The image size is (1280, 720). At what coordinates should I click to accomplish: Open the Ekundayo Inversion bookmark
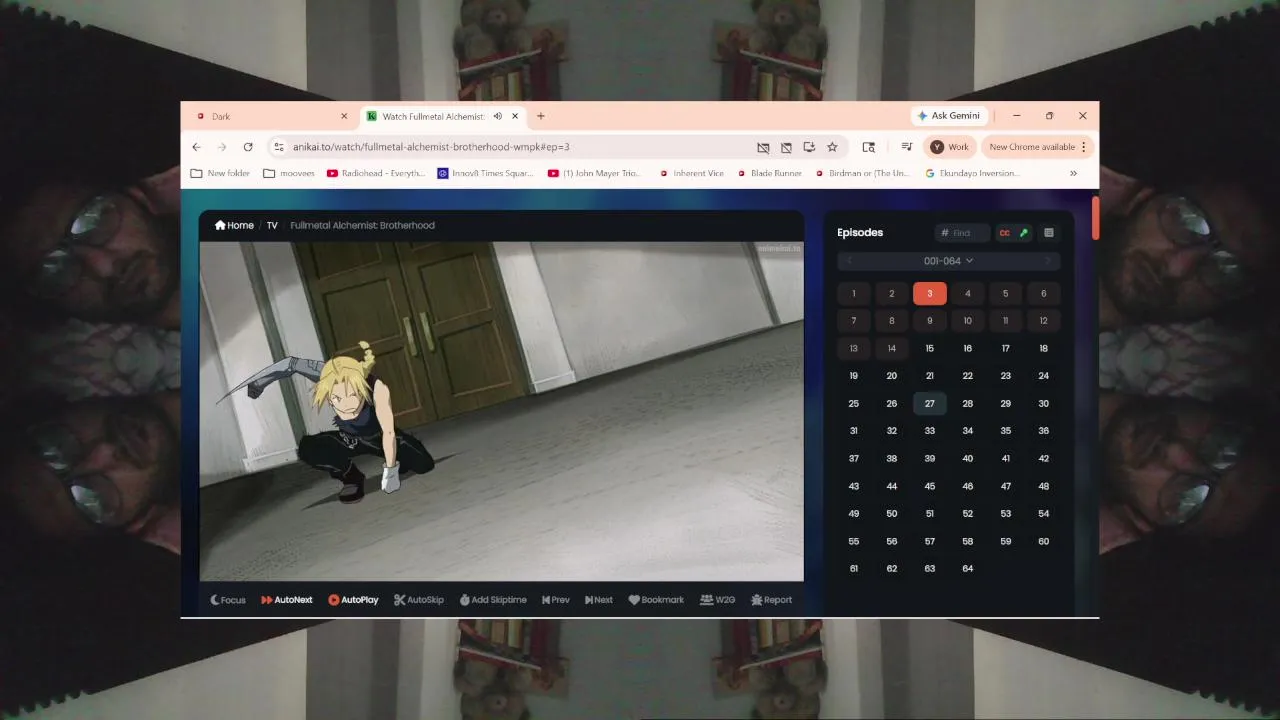[x=973, y=173]
